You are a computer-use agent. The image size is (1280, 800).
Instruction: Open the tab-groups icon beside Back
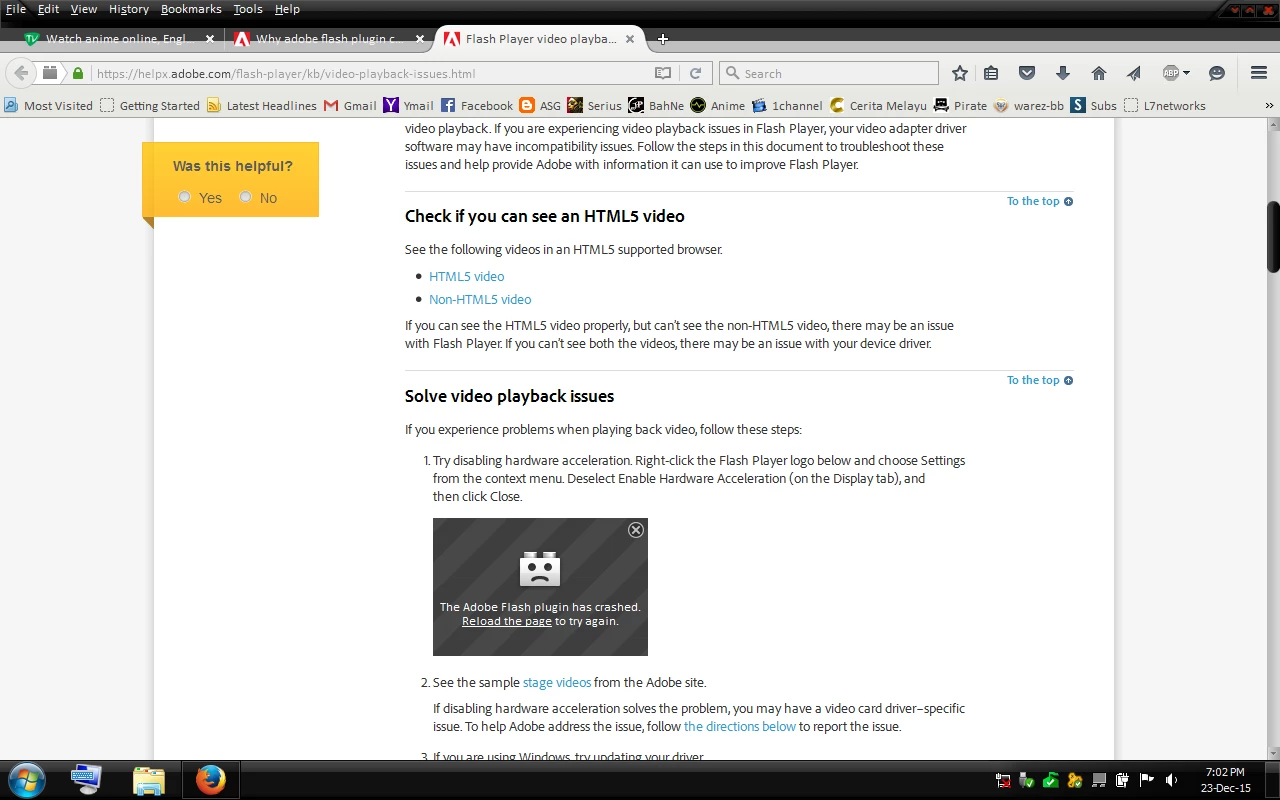(x=49, y=73)
